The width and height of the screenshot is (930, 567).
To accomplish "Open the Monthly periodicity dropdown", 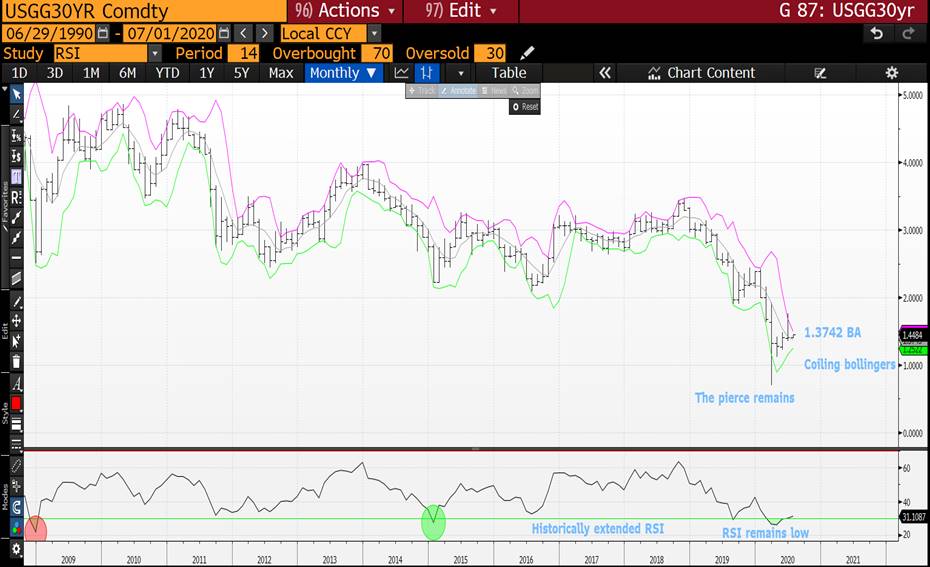I will (343, 73).
